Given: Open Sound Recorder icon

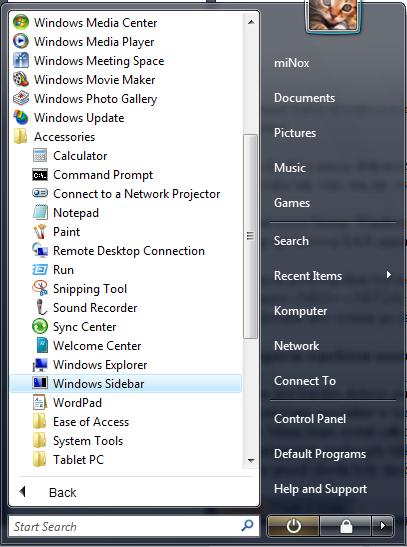Looking at the screenshot, I should click(x=41, y=307).
